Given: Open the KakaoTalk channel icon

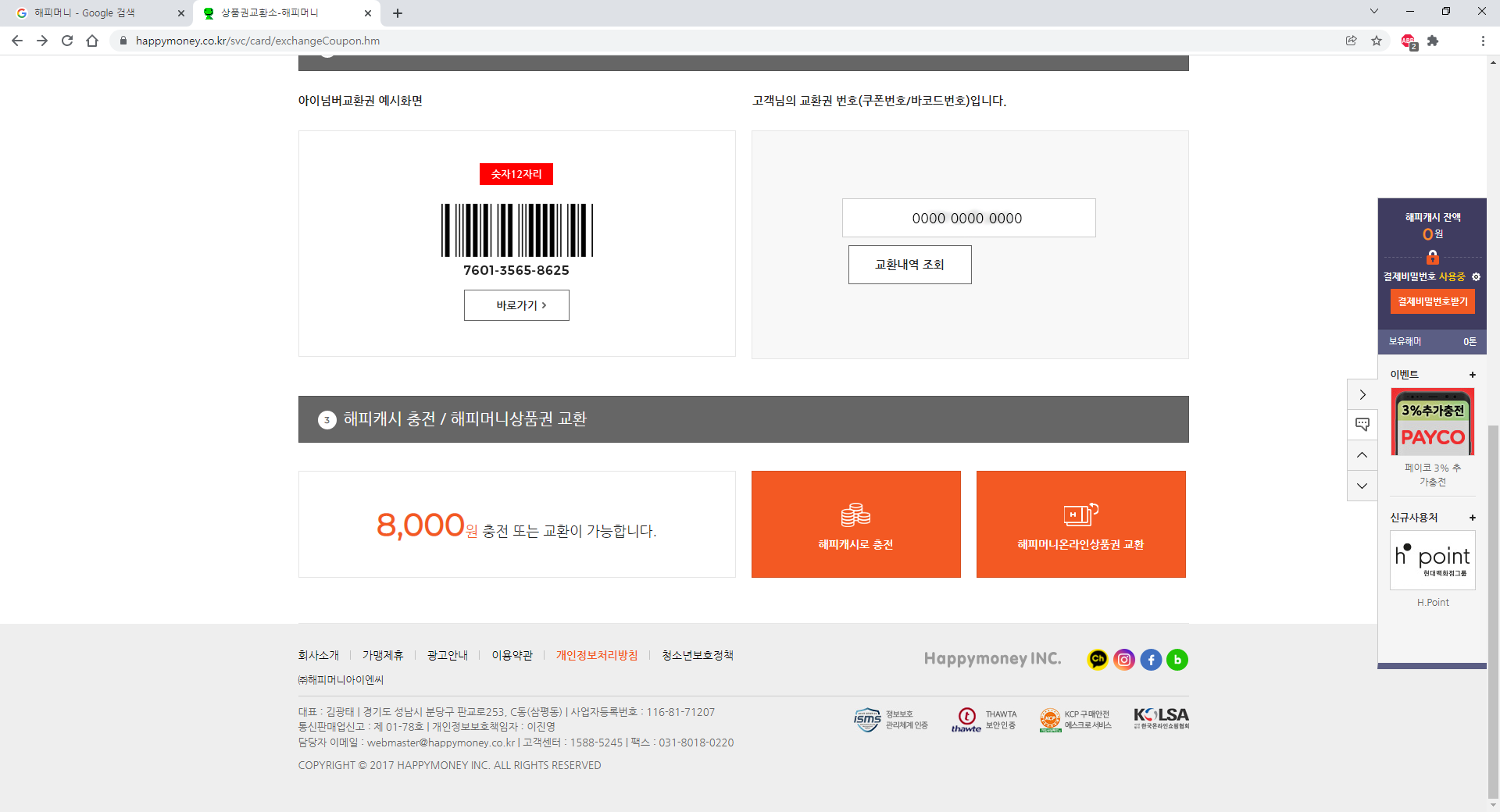Looking at the screenshot, I should (x=1098, y=660).
